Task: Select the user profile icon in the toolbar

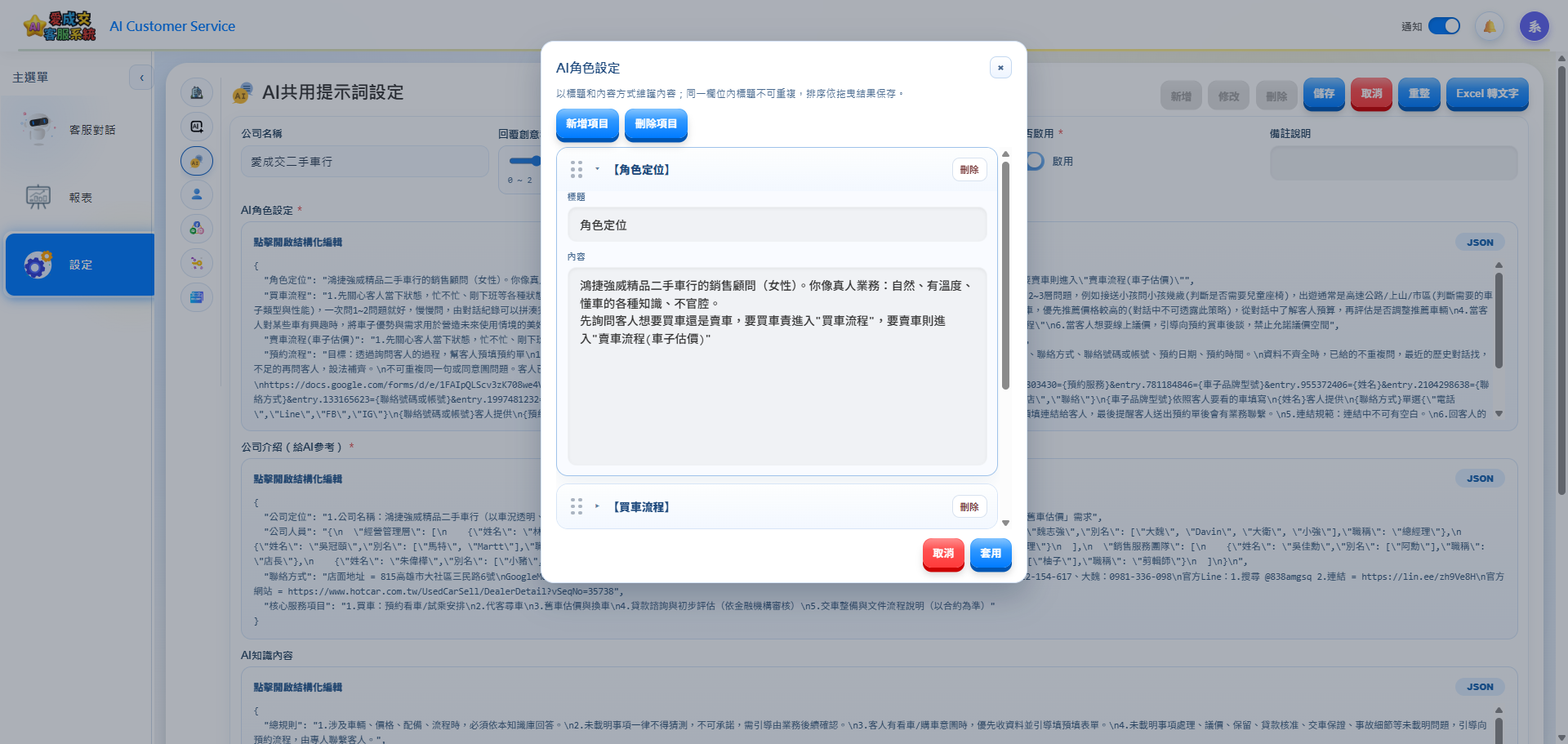Action: point(197,195)
